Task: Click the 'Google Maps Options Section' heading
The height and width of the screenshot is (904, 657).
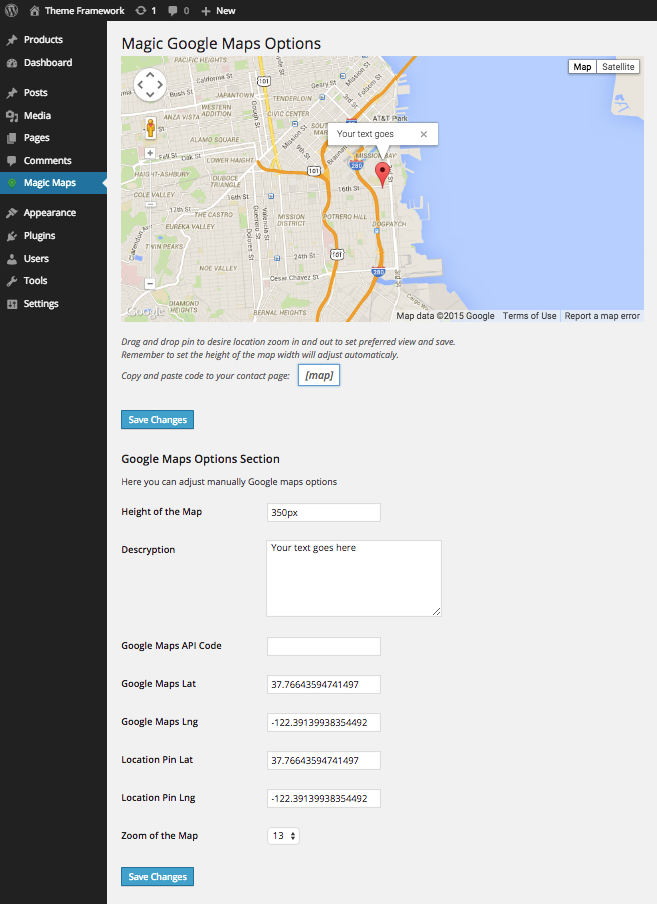Action: click(x=201, y=459)
